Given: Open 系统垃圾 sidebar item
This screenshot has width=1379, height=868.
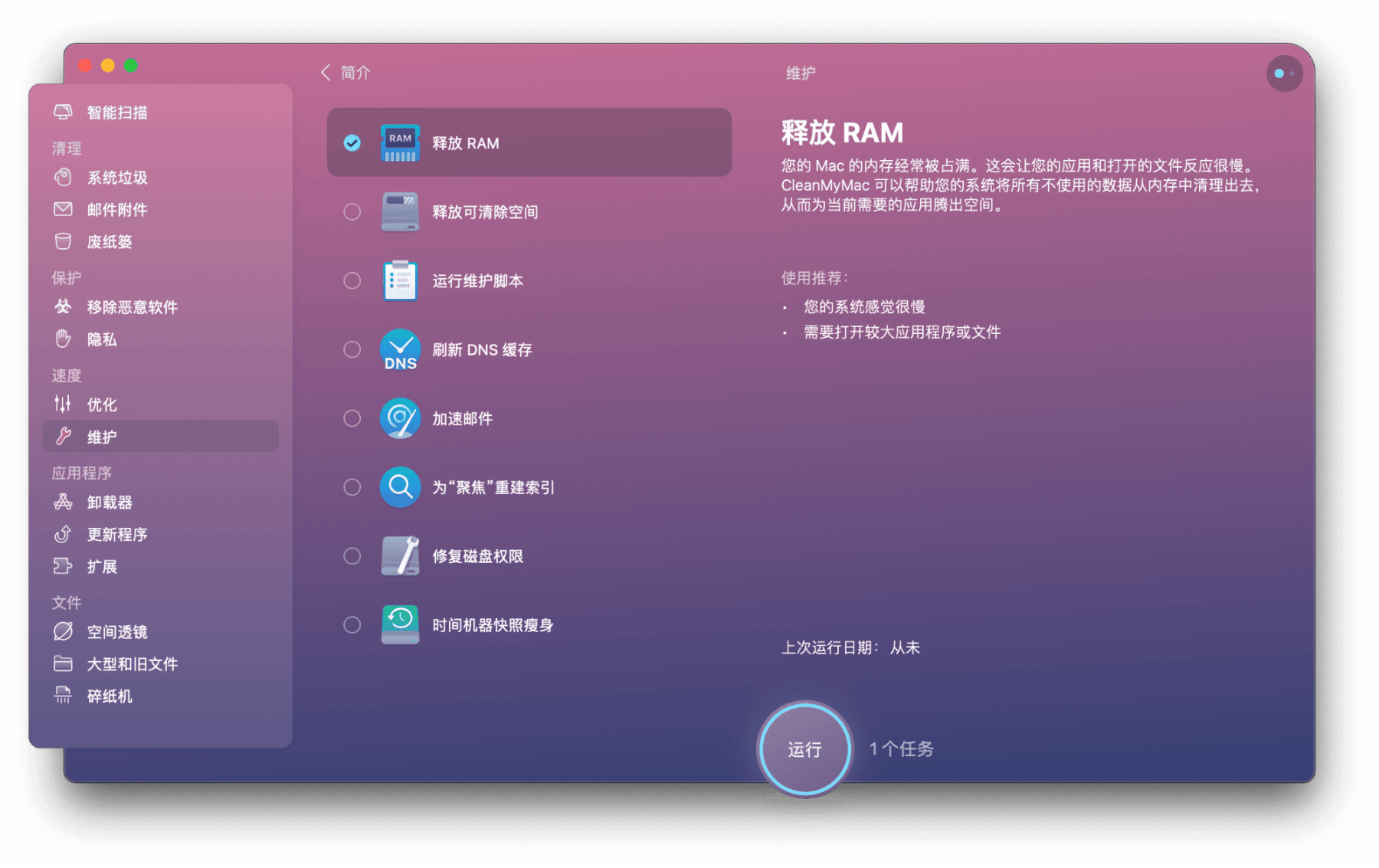Looking at the screenshot, I should pyautogui.click(x=161, y=178).
